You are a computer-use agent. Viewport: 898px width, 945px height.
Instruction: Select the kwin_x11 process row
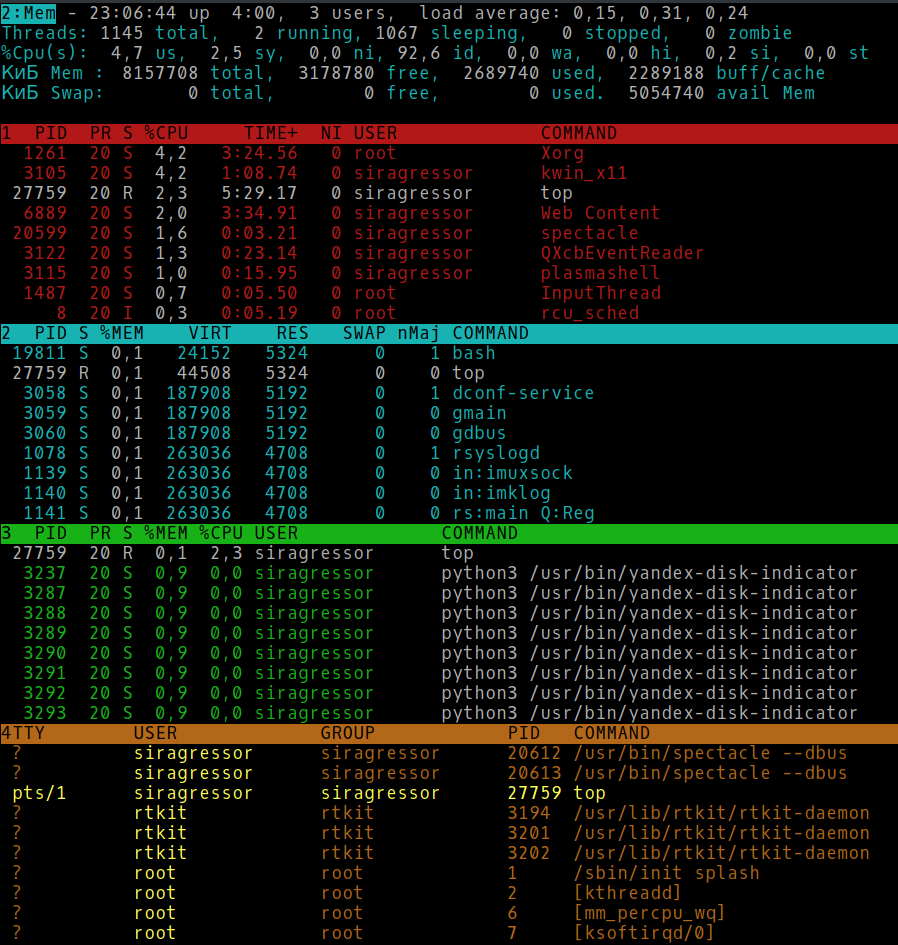point(300,173)
